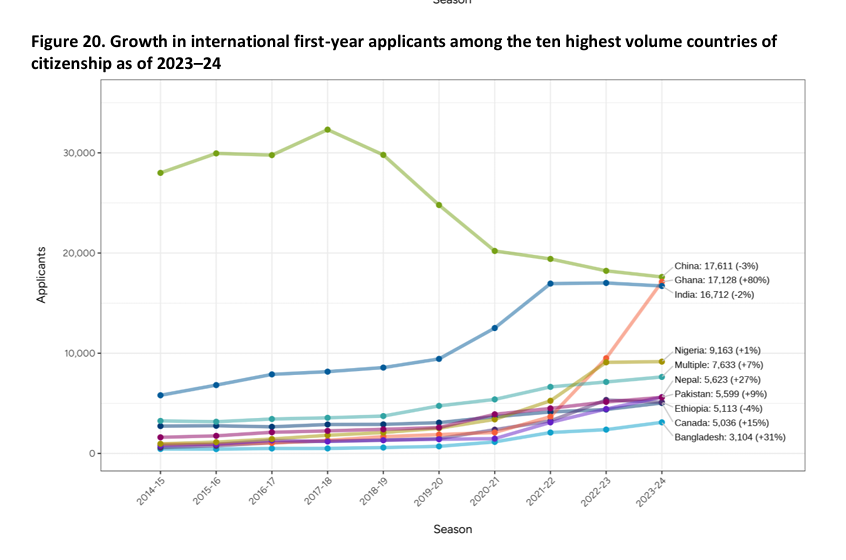
Task: Click the 'Multiple: 7,633 (+7%)' label
Action: pos(719,365)
